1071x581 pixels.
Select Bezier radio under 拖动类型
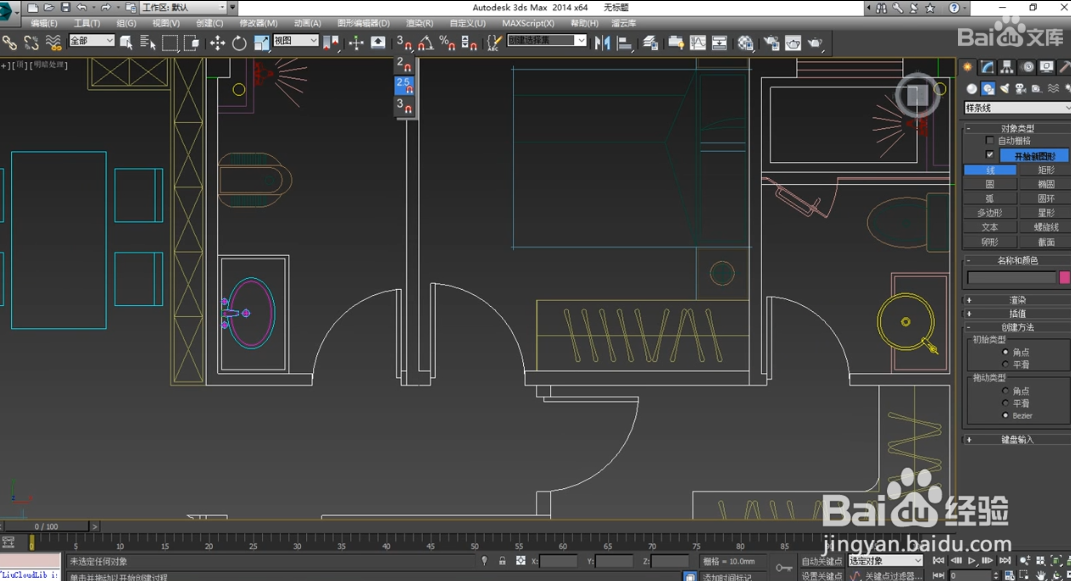coord(1005,415)
